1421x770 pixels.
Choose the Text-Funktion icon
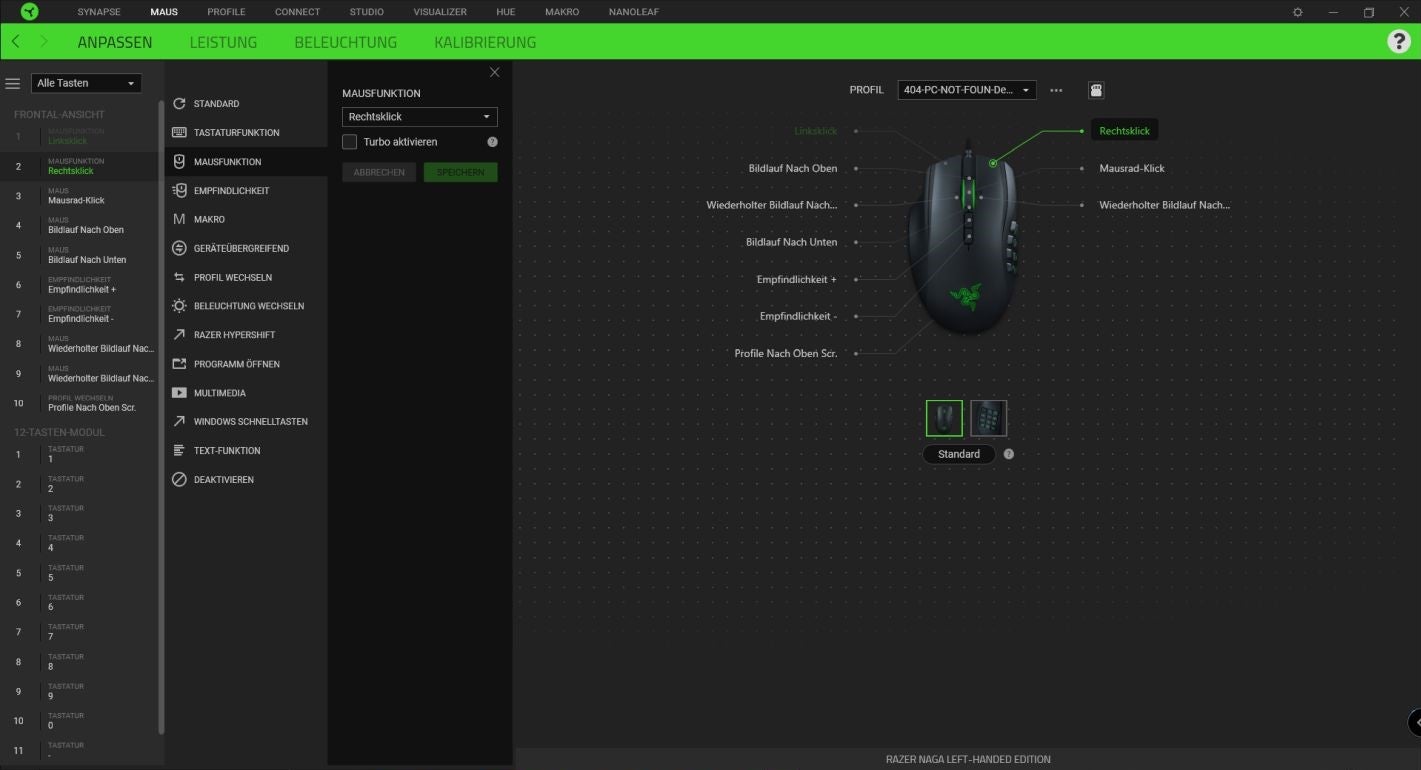[x=180, y=450]
